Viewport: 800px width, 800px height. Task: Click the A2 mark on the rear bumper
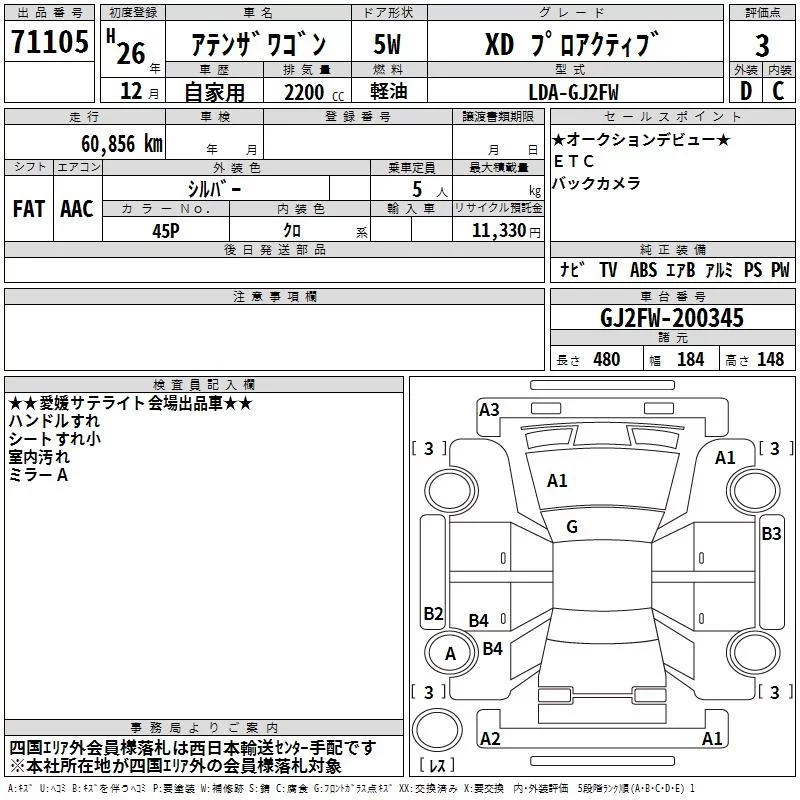pyautogui.click(x=490, y=738)
